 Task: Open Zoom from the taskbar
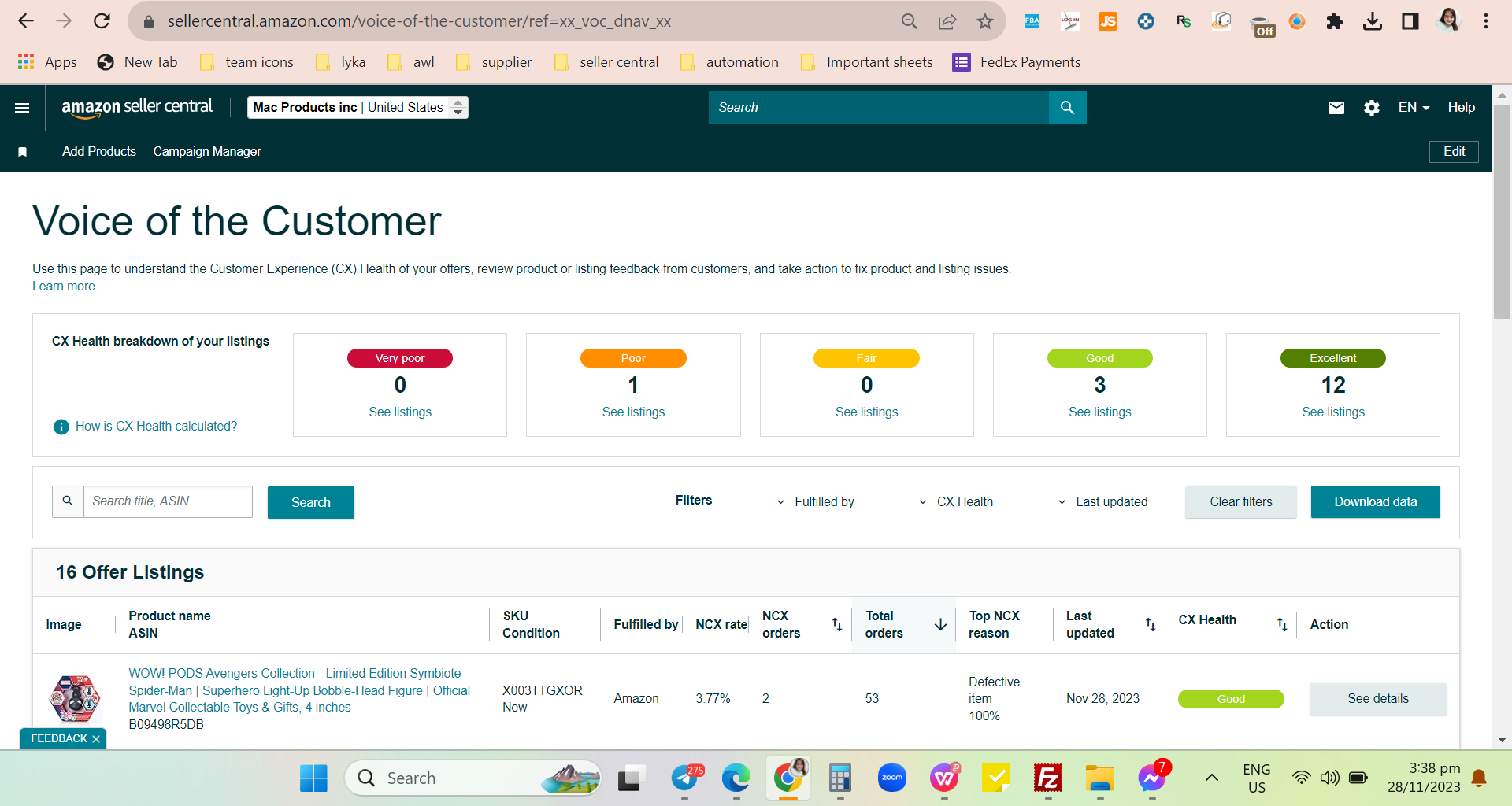892,778
